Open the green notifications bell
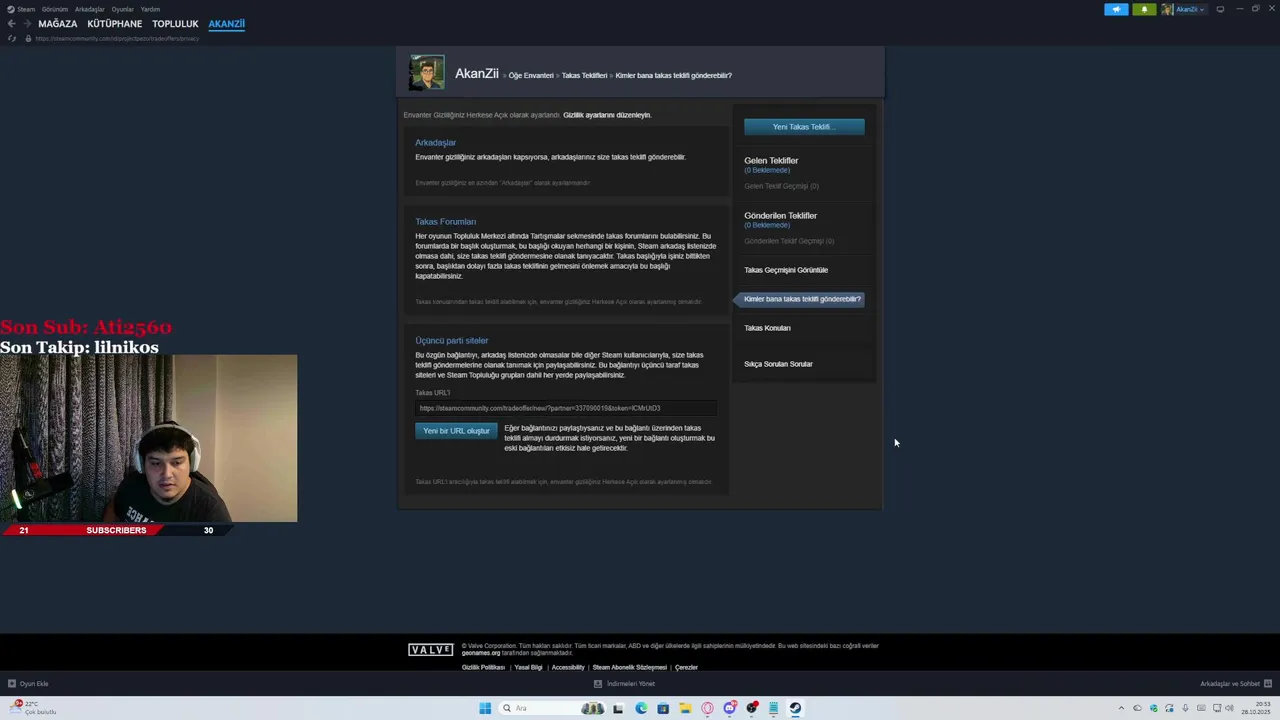Screen dimensions: 1280x720 point(1144,9)
